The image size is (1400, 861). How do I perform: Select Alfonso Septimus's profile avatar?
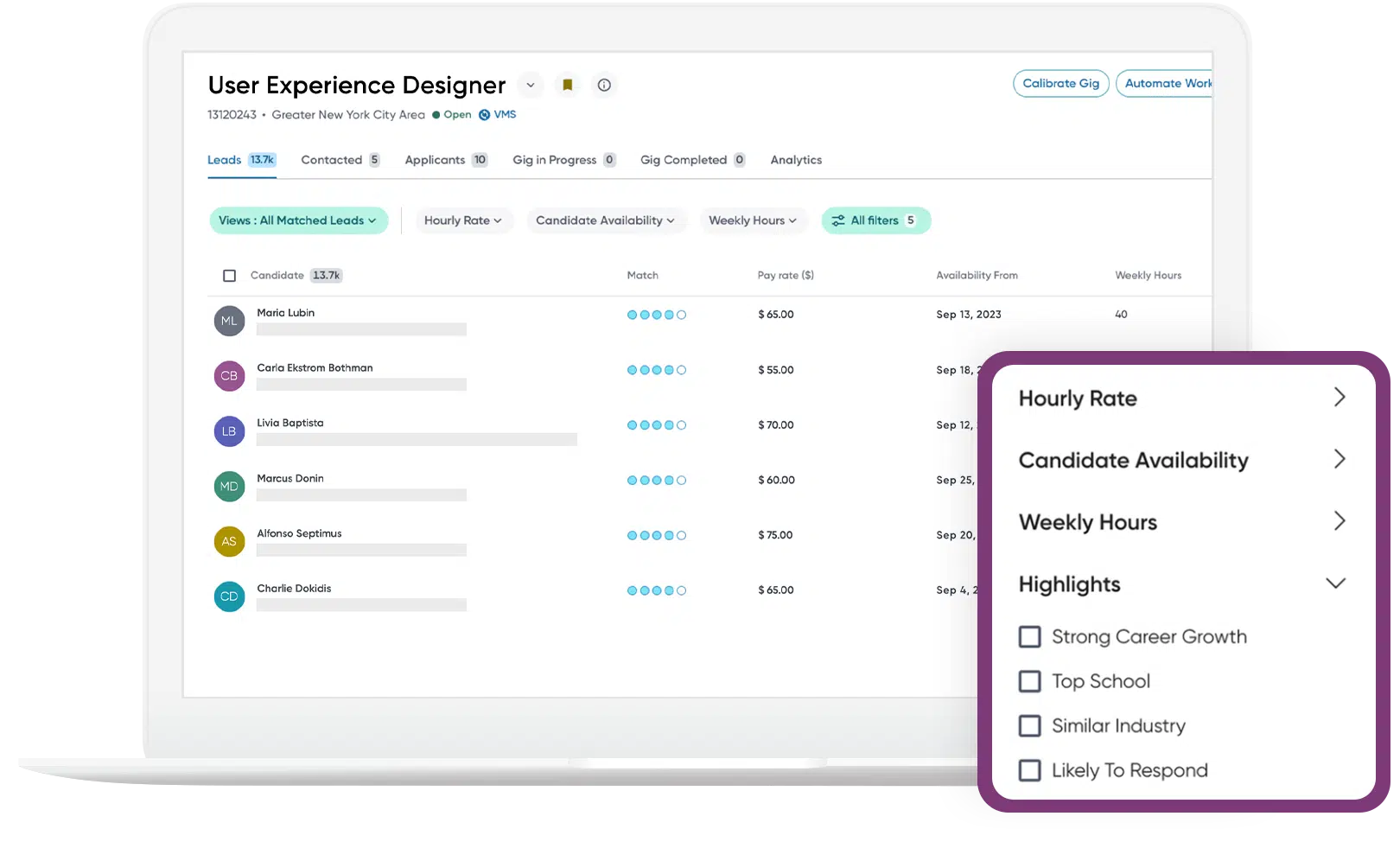(x=228, y=541)
